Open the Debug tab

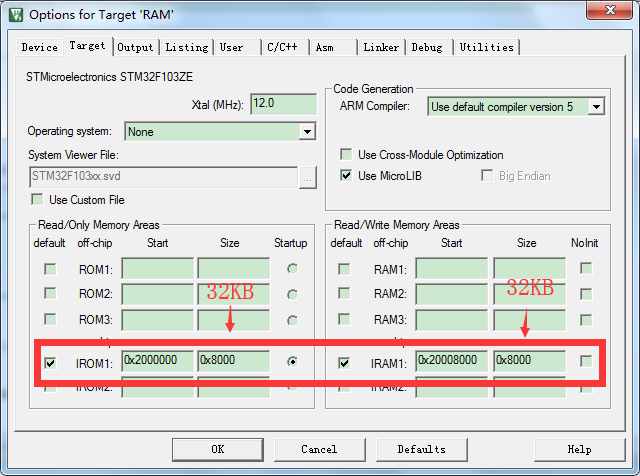[x=427, y=47]
